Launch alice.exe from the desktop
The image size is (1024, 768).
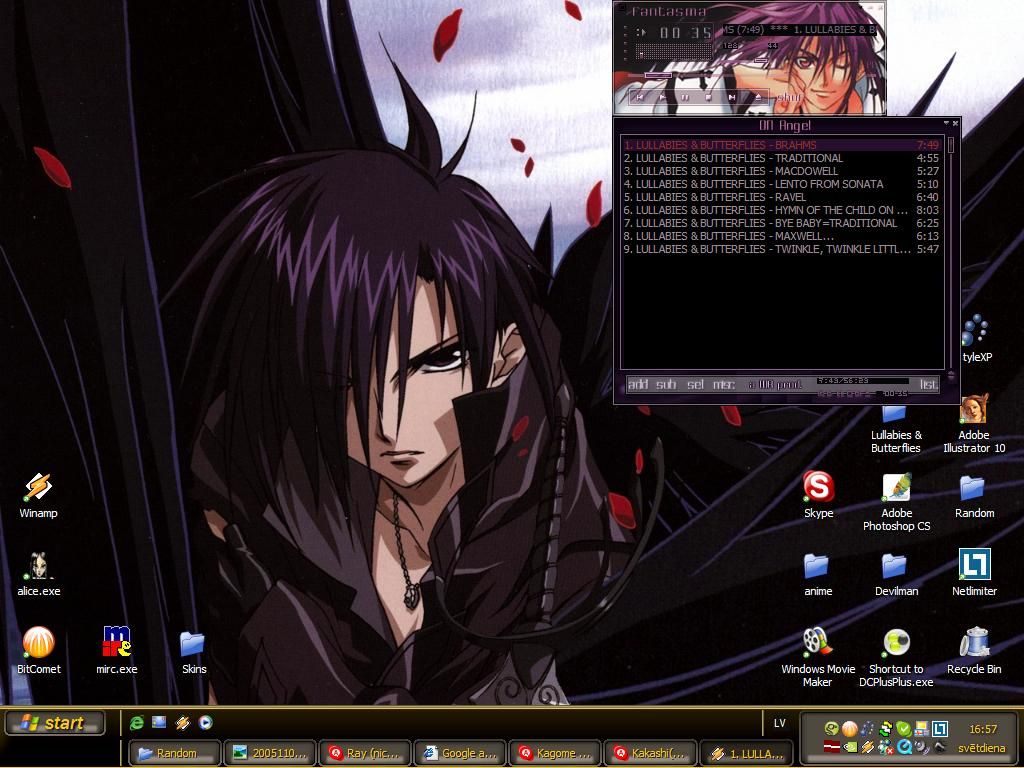click(x=39, y=573)
